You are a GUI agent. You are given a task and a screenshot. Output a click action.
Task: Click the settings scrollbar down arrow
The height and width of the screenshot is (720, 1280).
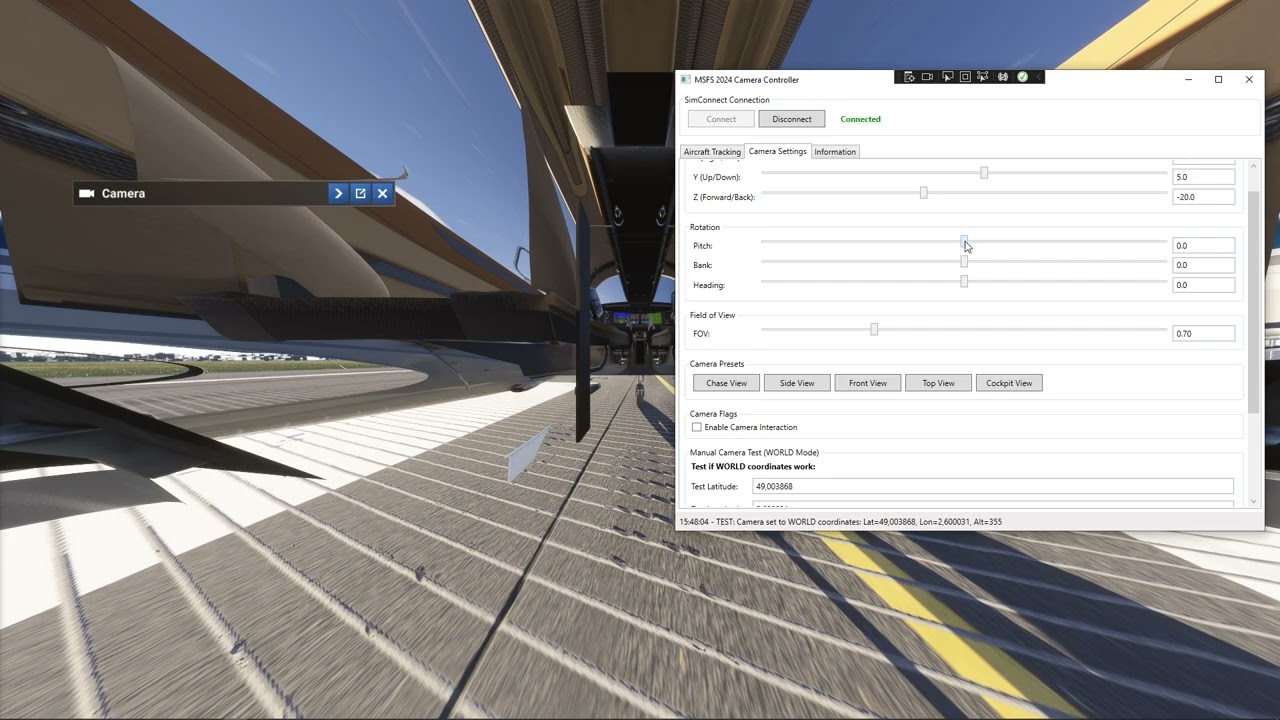[x=1254, y=501]
